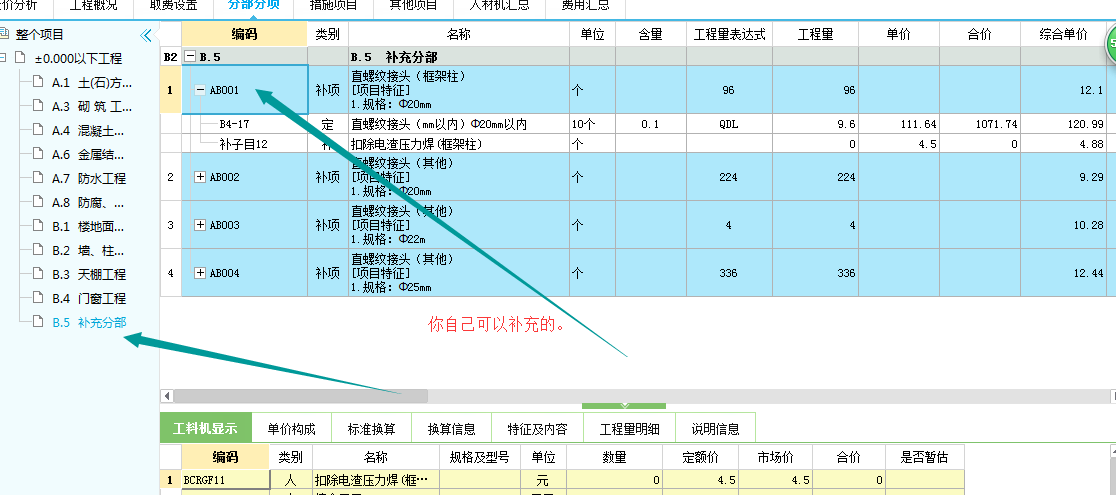Click the 1071.74 total price cell

[979, 124]
